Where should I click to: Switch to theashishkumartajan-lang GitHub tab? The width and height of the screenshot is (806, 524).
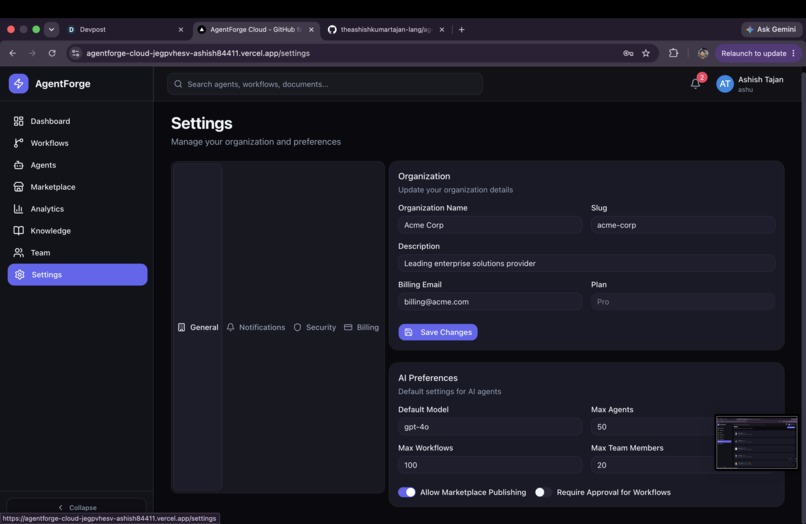pos(386,29)
